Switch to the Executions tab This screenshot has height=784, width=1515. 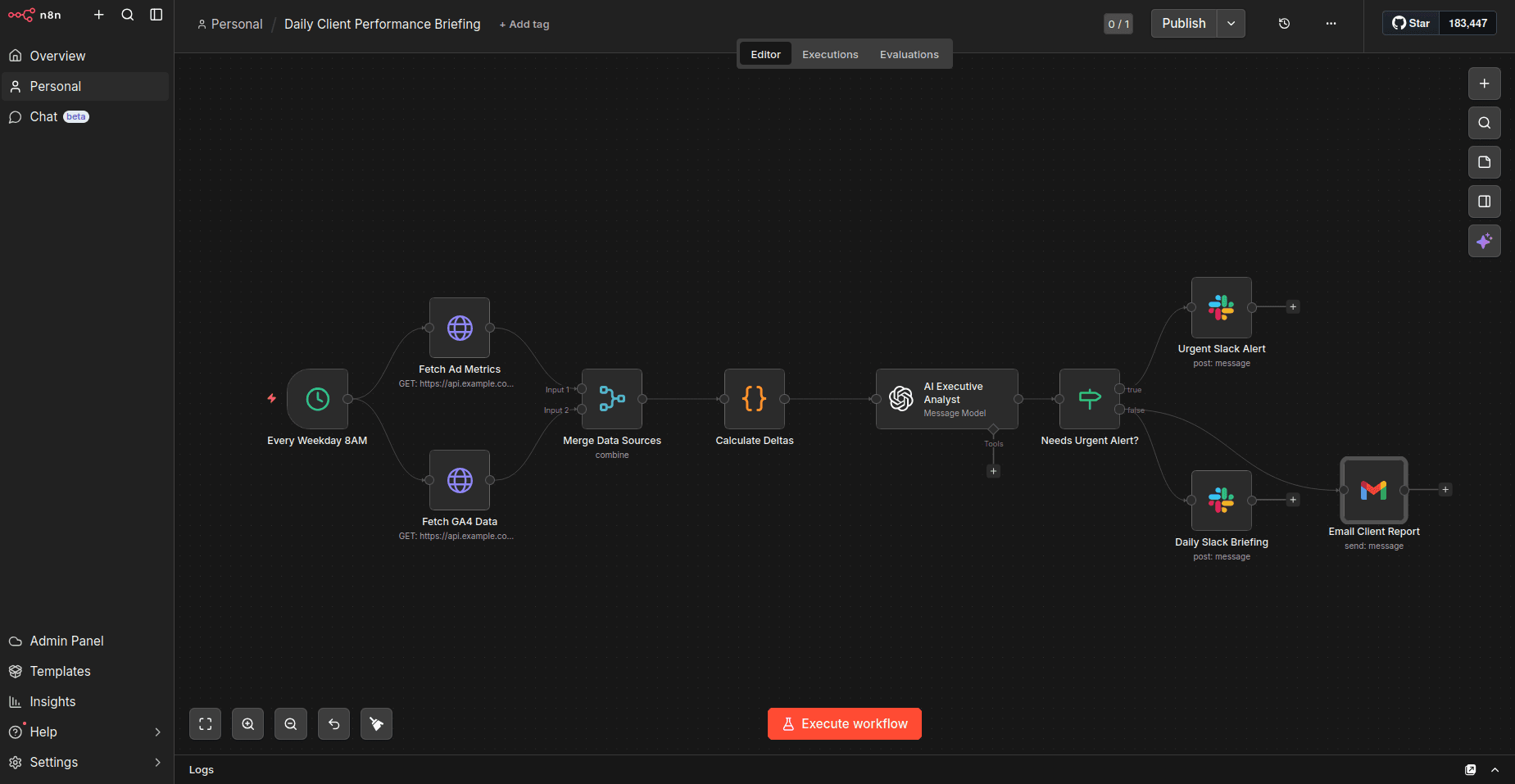pyautogui.click(x=829, y=53)
